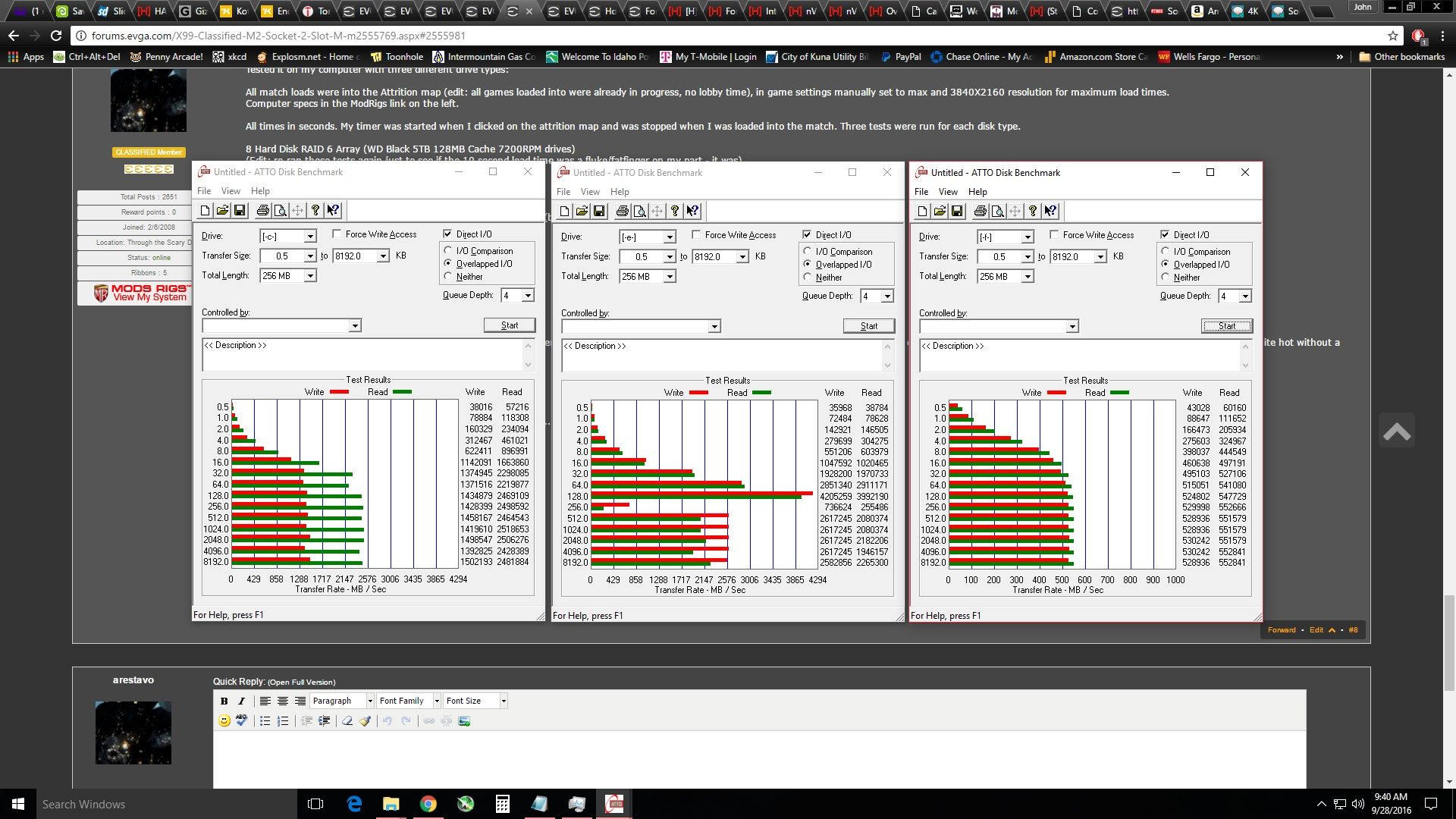Insert bulleted list in Quick Reply editor
The width and height of the screenshot is (1456, 819).
(x=265, y=721)
